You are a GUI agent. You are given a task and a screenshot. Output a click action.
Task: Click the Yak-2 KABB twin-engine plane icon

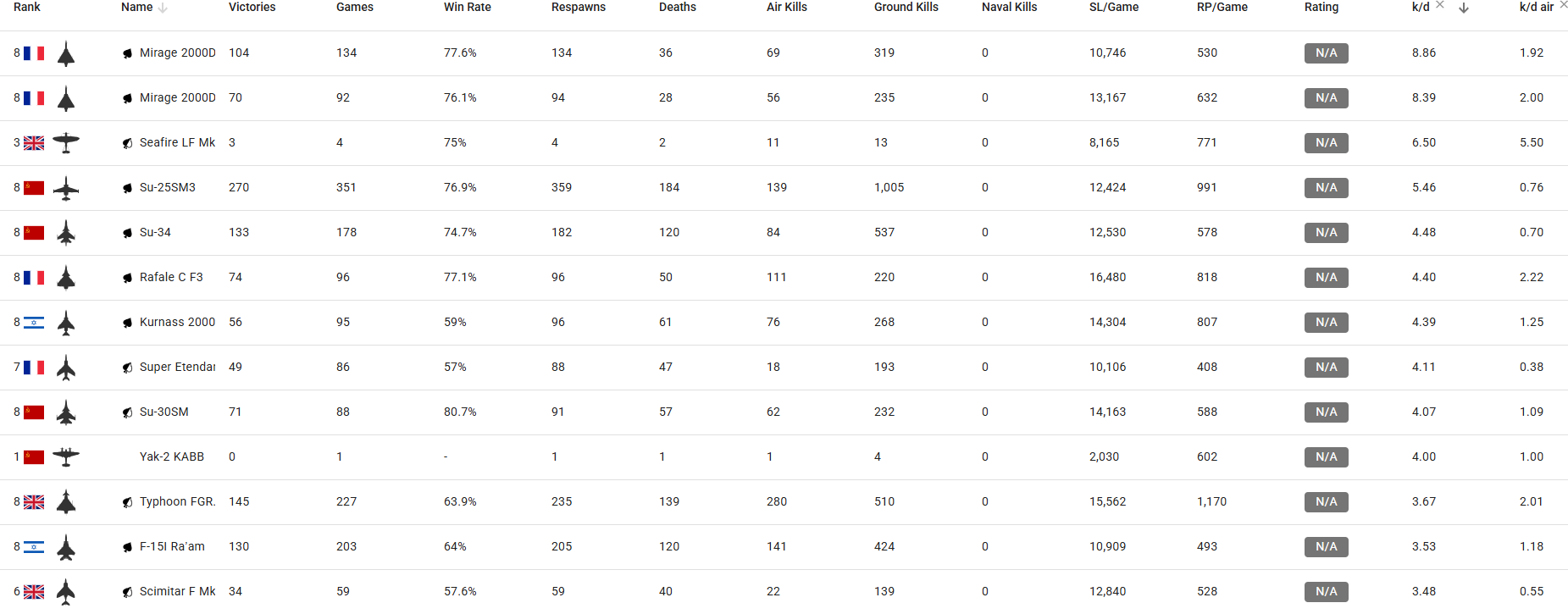click(x=66, y=456)
